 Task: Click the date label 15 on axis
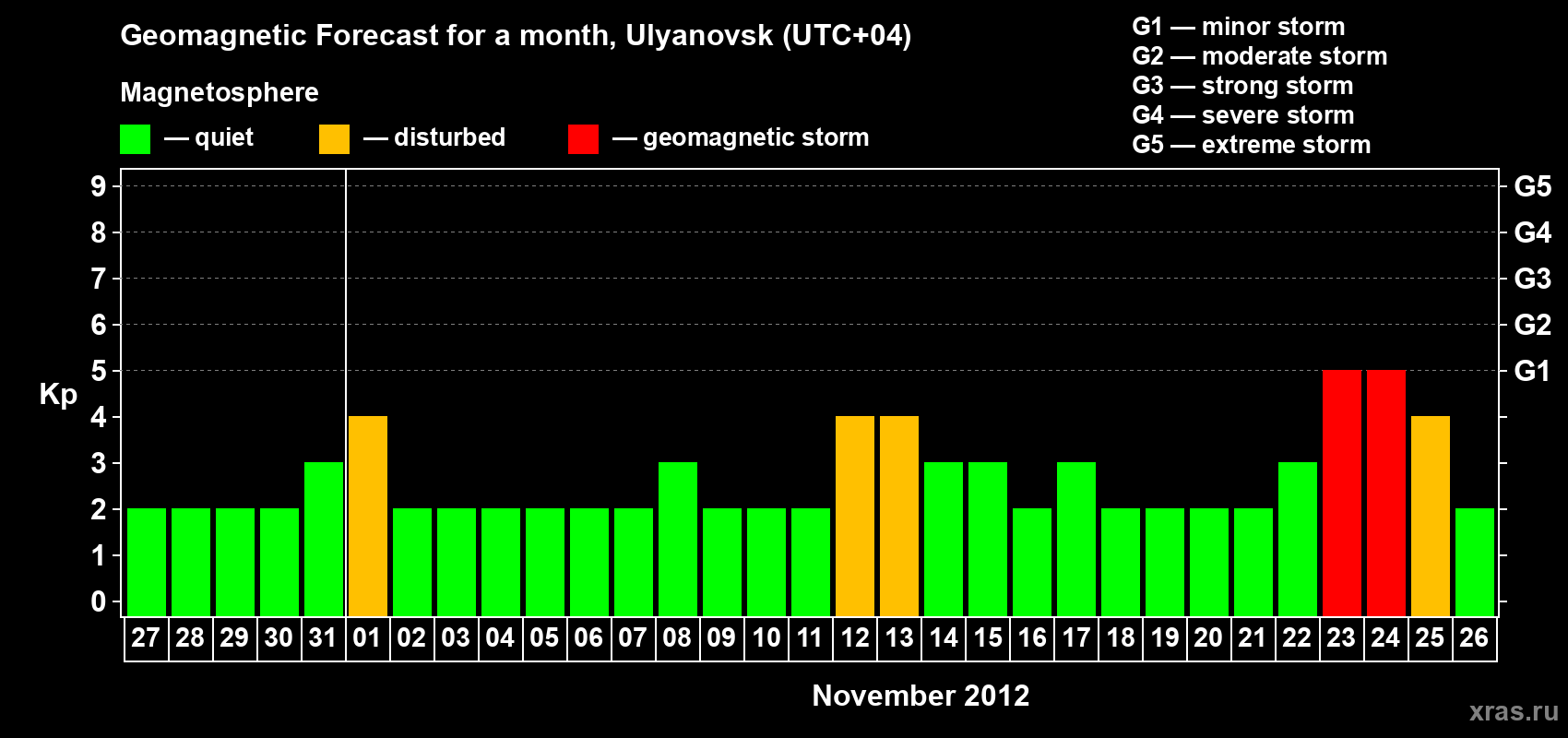click(988, 638)
